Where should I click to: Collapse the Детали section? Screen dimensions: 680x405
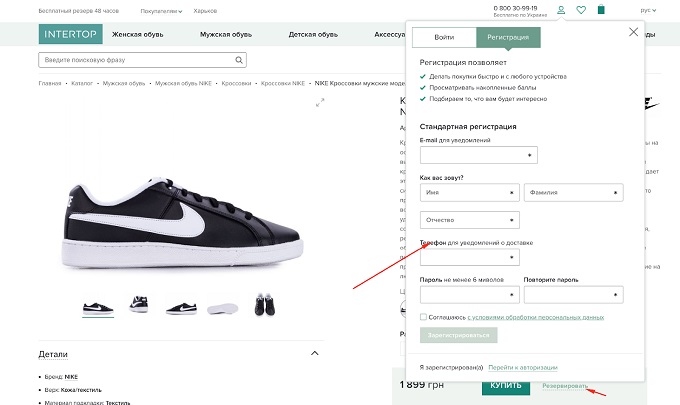click(315, 353)
